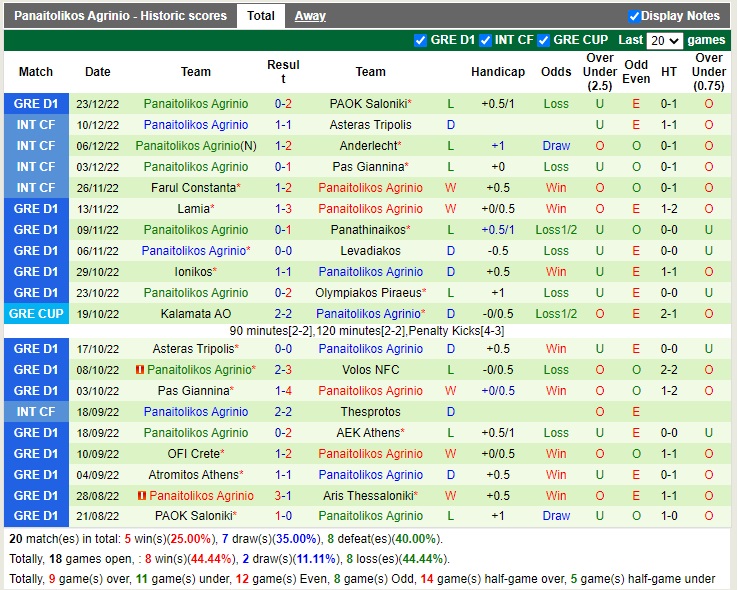Click the 2-1 HT score on Kalamata row
The image size is (738, 590).
(669, 314)
